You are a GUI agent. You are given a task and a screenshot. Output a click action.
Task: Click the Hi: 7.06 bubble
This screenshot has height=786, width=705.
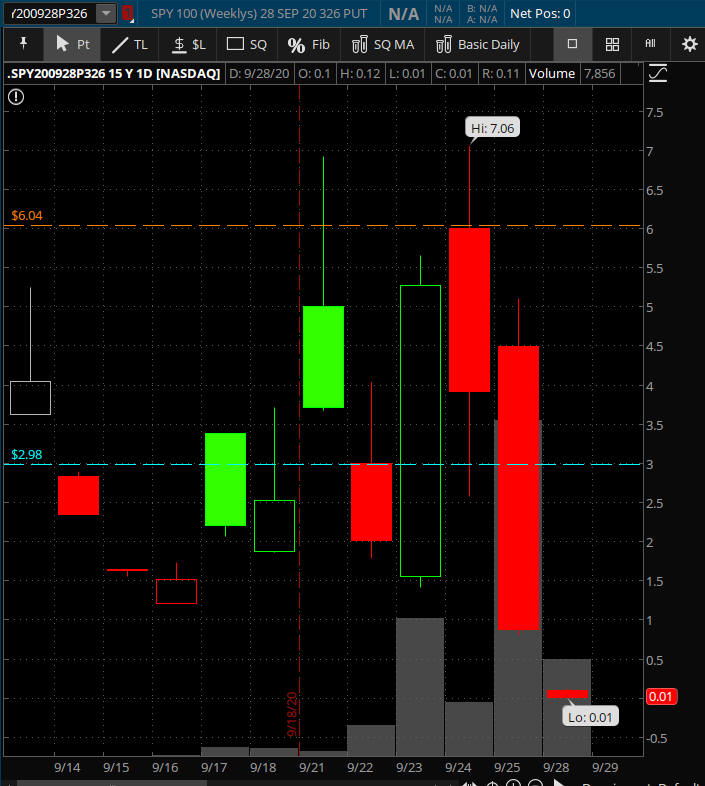click(x=492, y=128)
